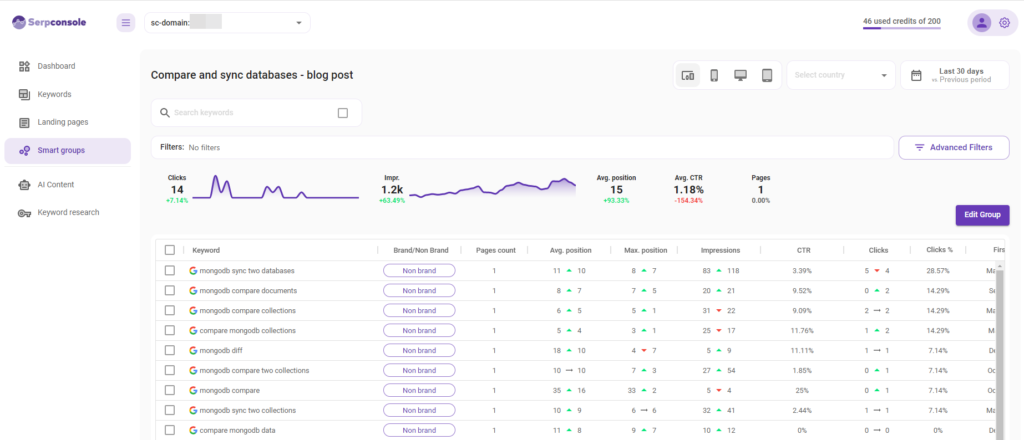The image size is (1024, 440).
Task: Toggle the hamburger sidebar menu button
Action: click(125, 22)
